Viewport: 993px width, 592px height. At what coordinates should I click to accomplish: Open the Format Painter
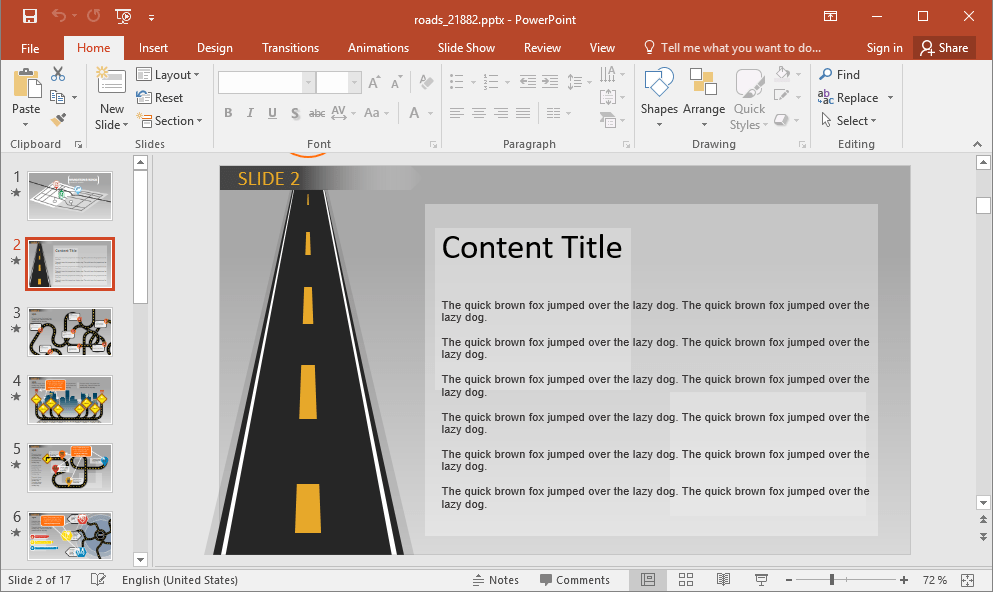[56, 120]
